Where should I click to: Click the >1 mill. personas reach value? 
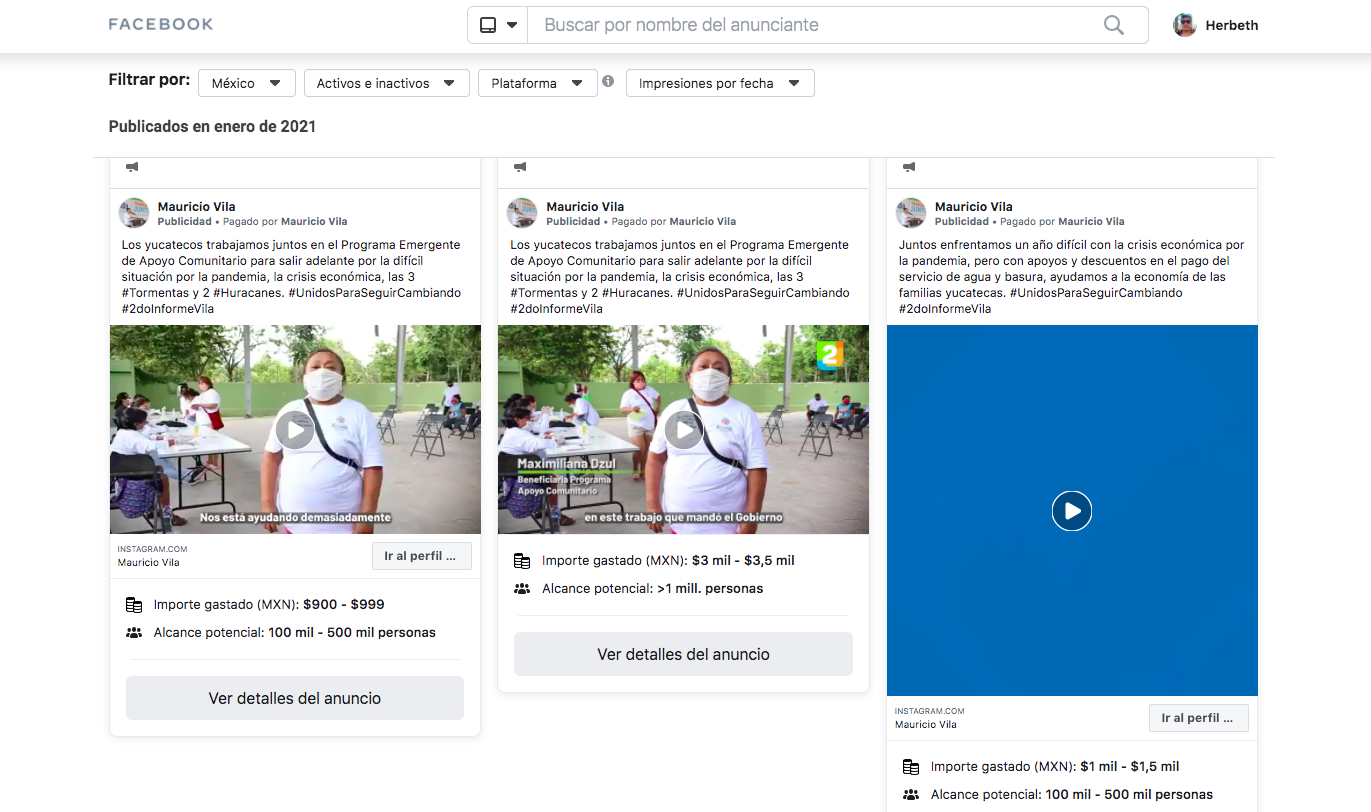coord(710,589)
